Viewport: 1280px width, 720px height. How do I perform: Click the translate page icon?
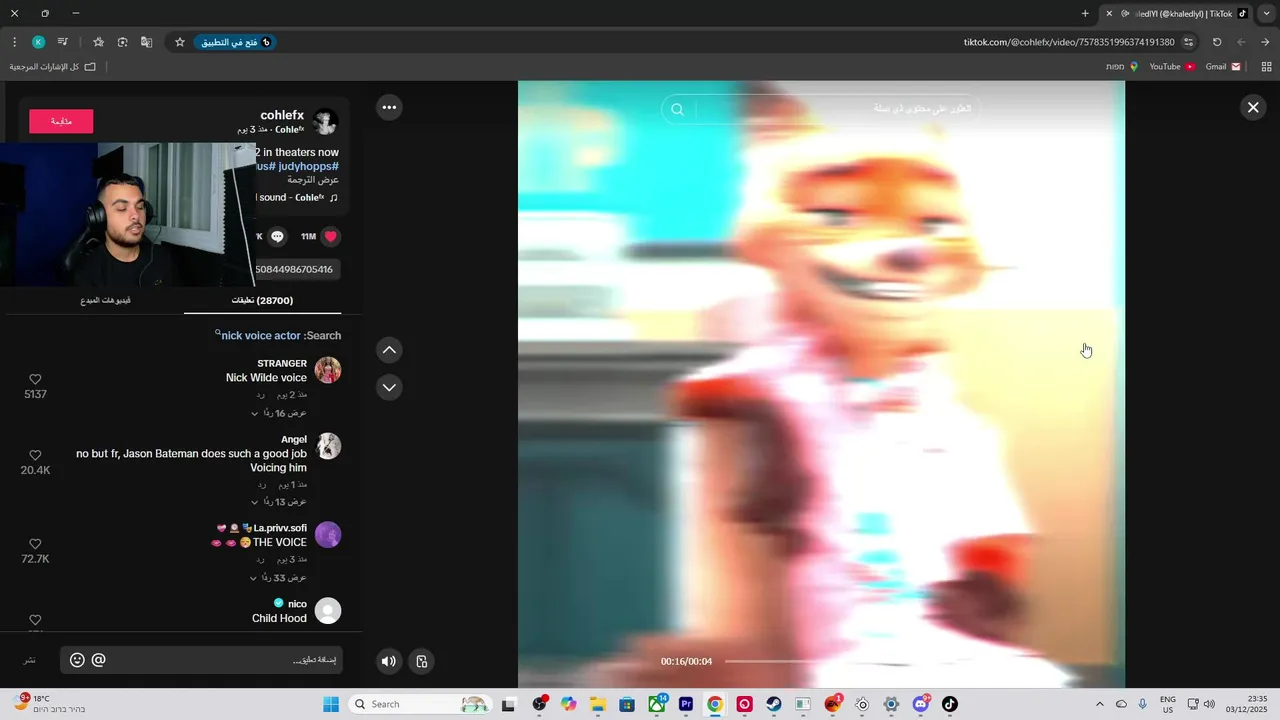coord(147,42)
